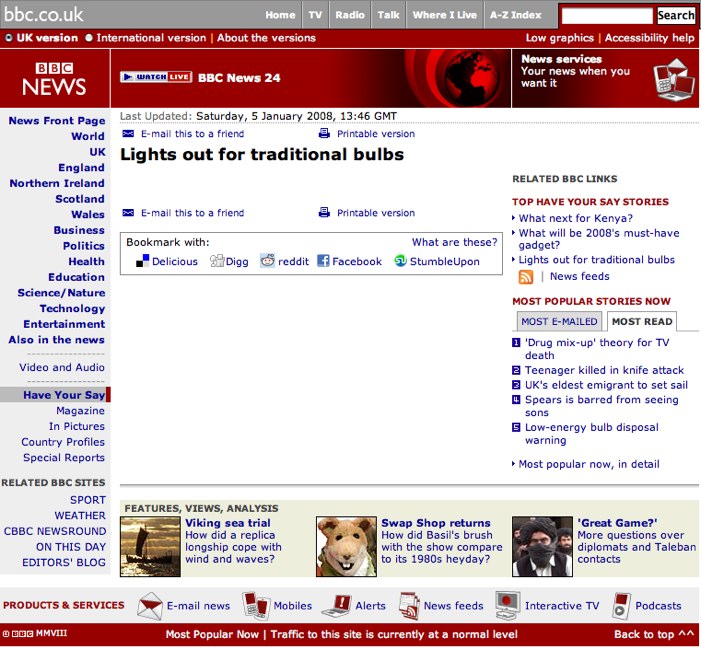Image resolution: width=701 pixels, height=650 pixels.
Task: Bookmark with the reddit icon
Action: coord(267,260)
